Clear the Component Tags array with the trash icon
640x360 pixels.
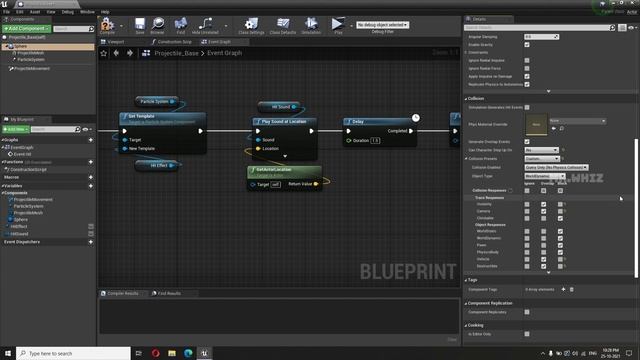pos(571,289)
